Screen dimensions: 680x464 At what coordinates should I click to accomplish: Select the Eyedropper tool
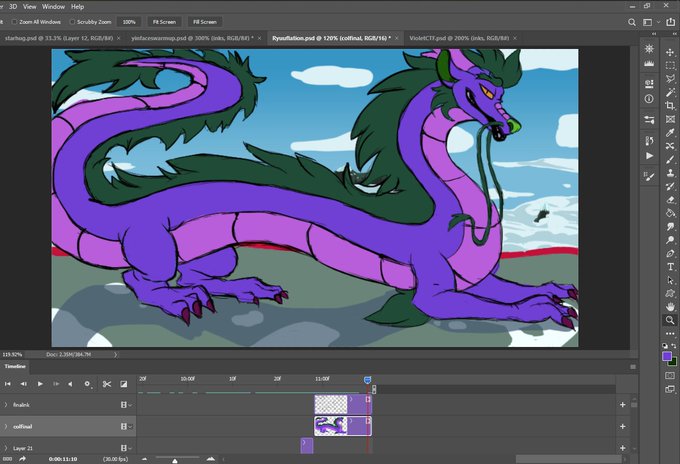(670, 133)
